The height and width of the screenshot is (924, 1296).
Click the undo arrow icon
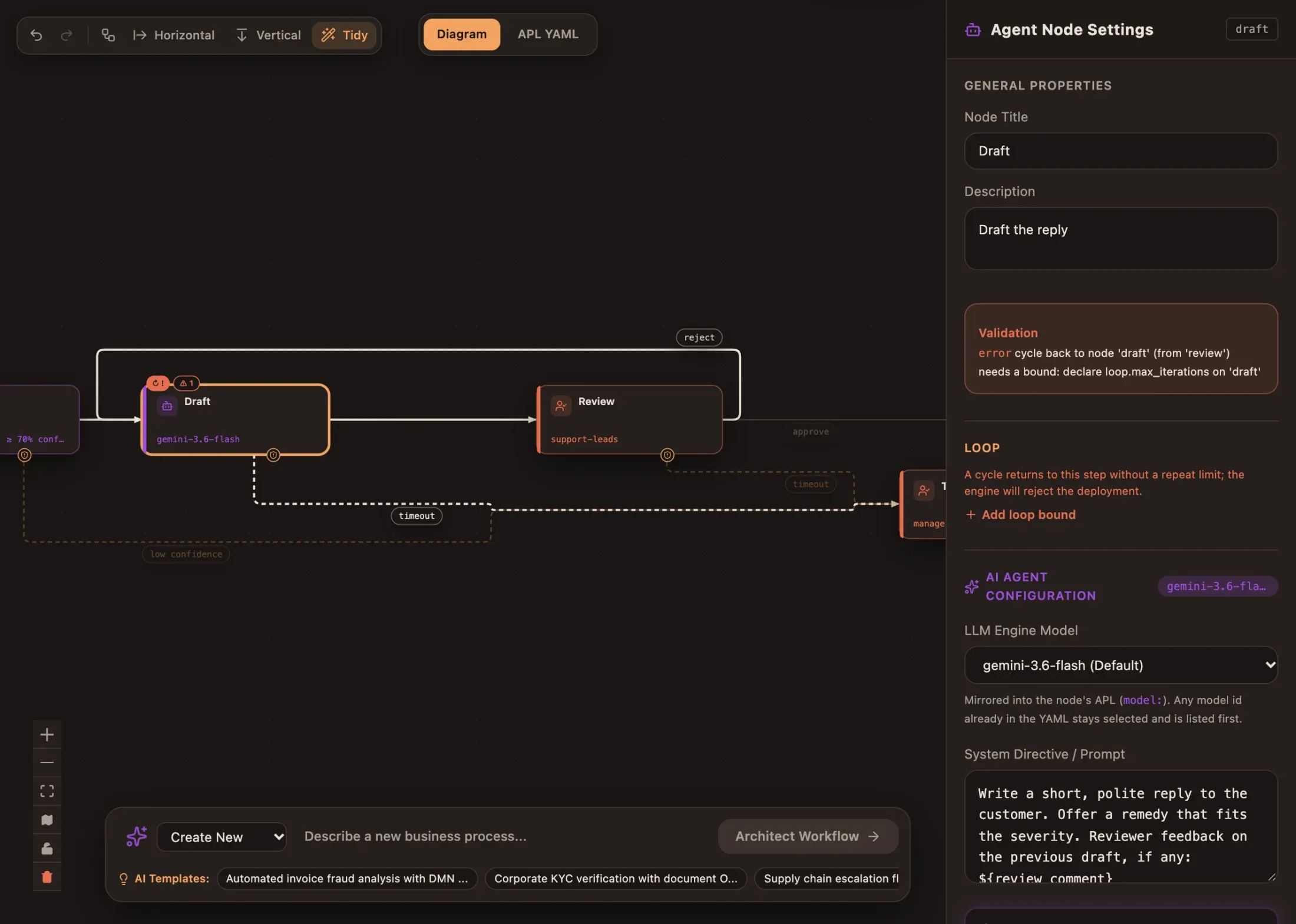coord(37,35)
